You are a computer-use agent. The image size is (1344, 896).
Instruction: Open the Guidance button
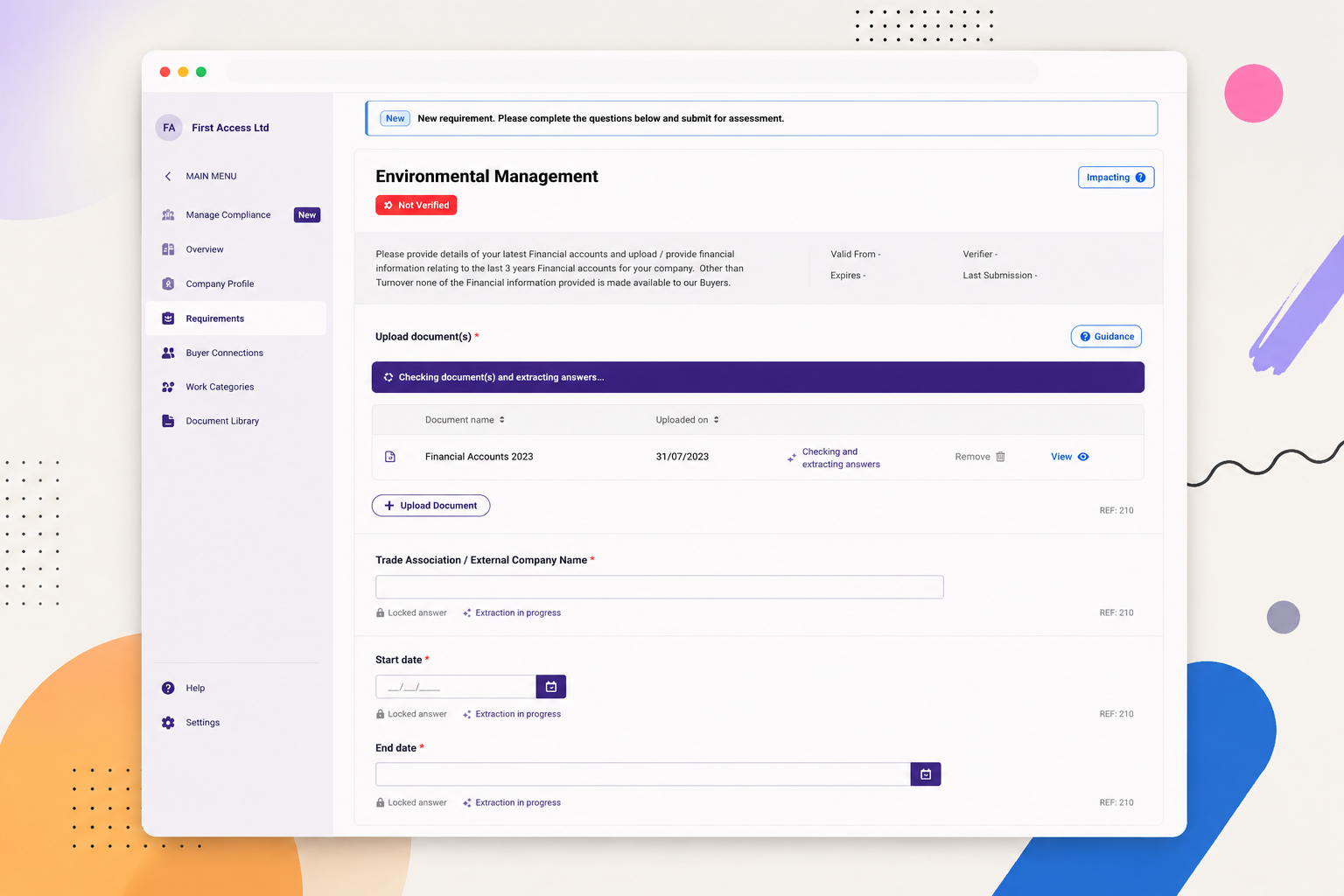point(1106,337)
